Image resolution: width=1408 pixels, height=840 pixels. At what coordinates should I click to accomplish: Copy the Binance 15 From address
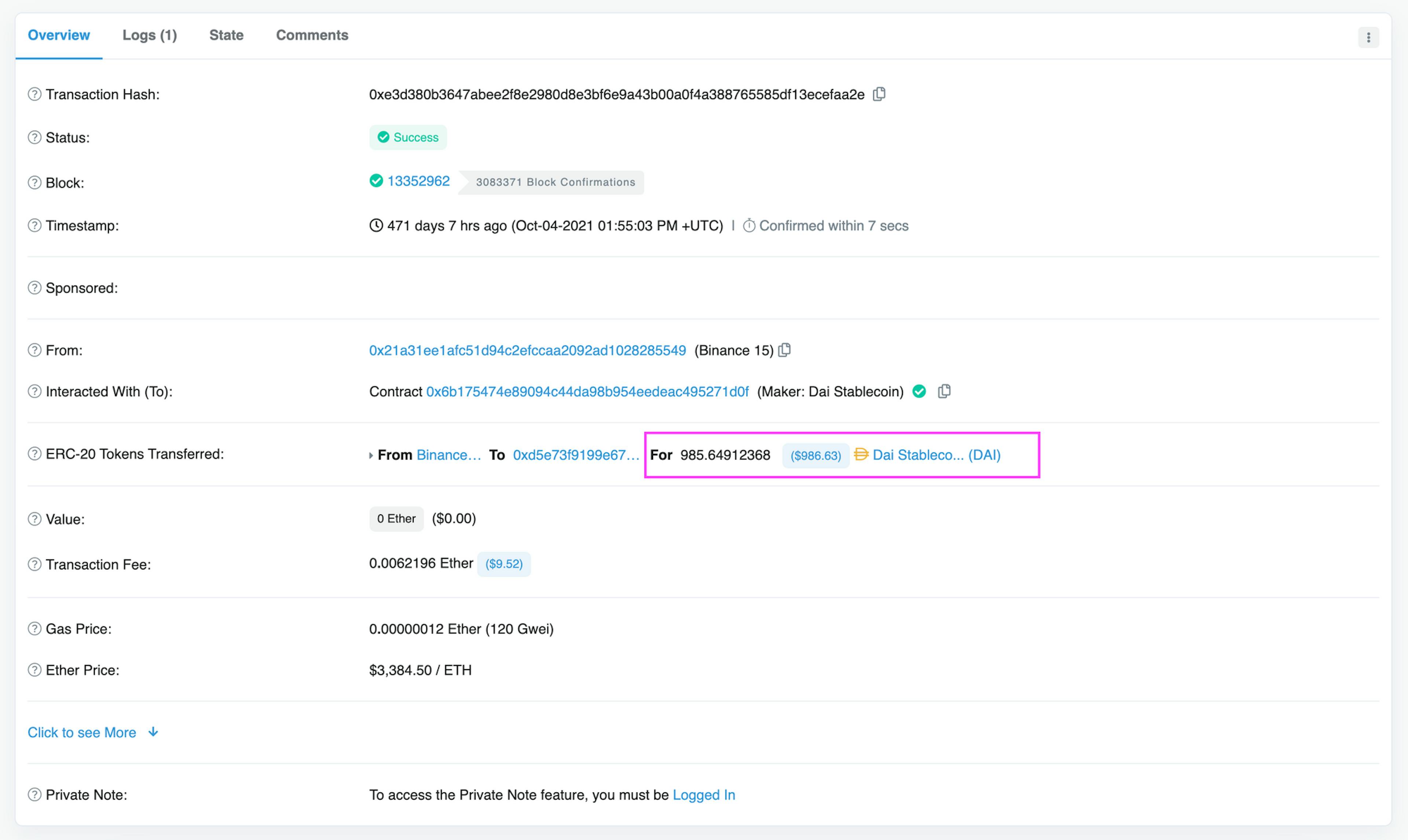pyautogui.click(x=784, y=351)
